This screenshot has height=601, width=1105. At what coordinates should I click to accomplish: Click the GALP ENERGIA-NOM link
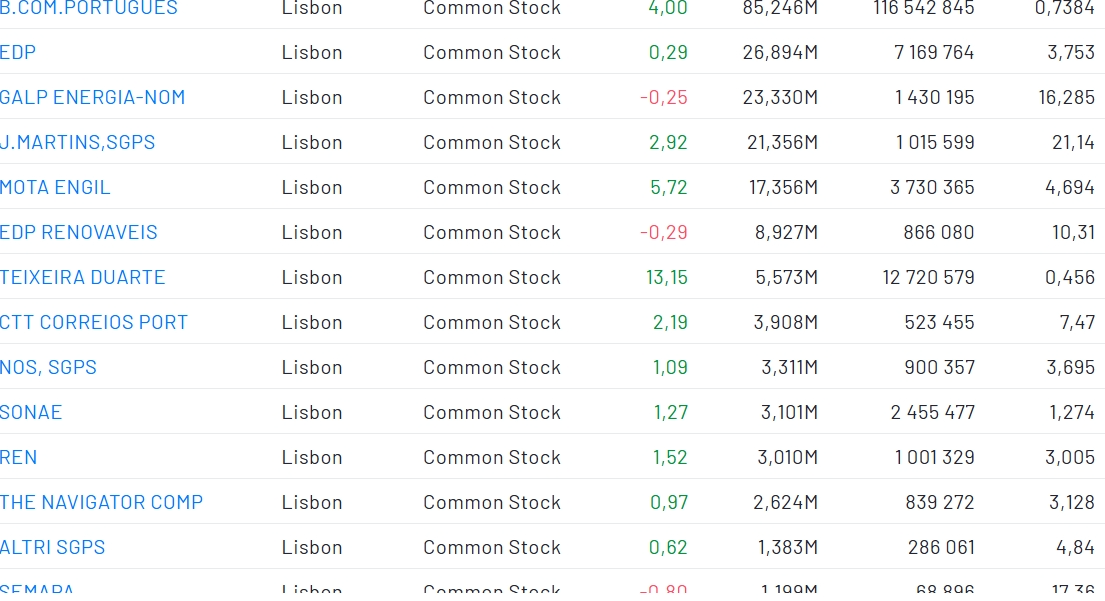point(92,97)
